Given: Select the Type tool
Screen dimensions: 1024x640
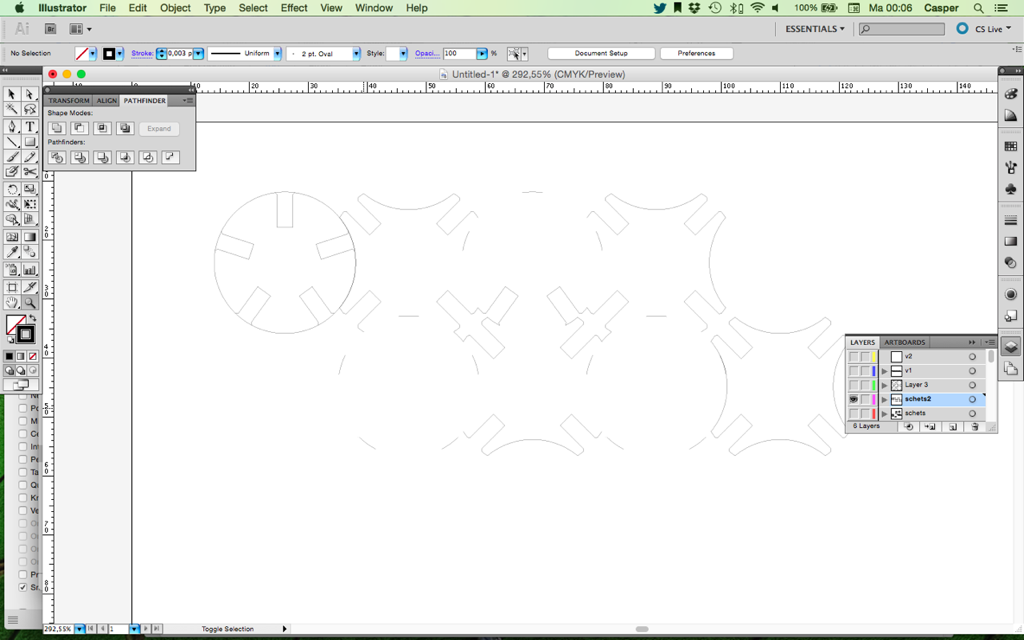Looking at the screenshot, I should pyautogui.click(x=29, y=127).
